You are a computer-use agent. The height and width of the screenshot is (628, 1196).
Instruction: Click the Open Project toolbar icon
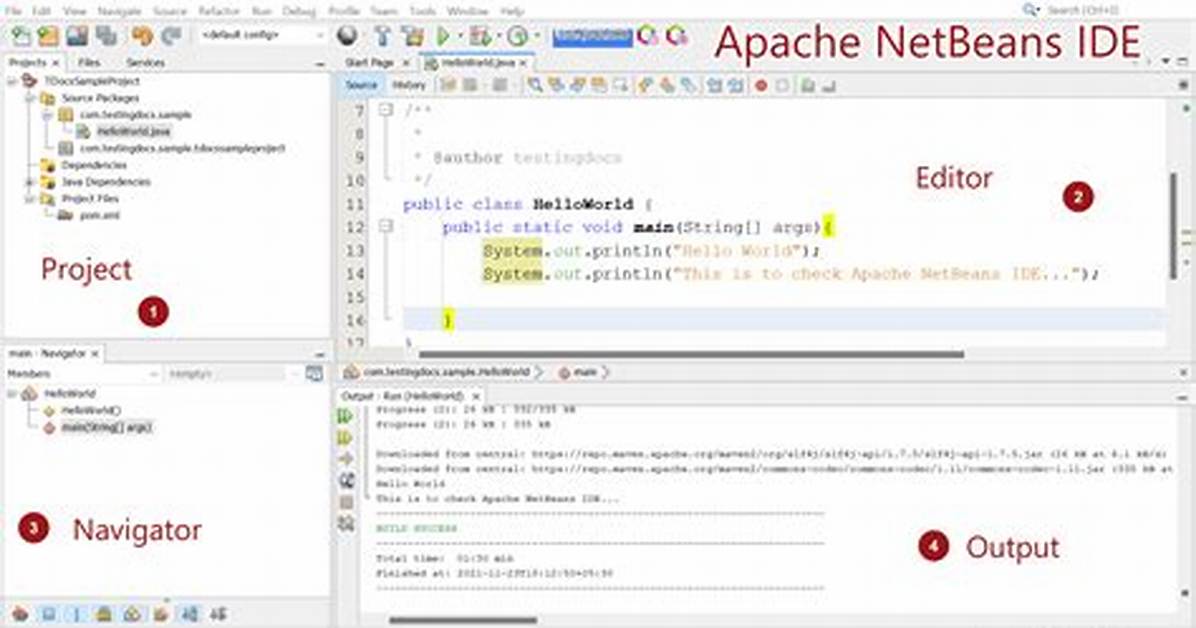click(77, 35)
